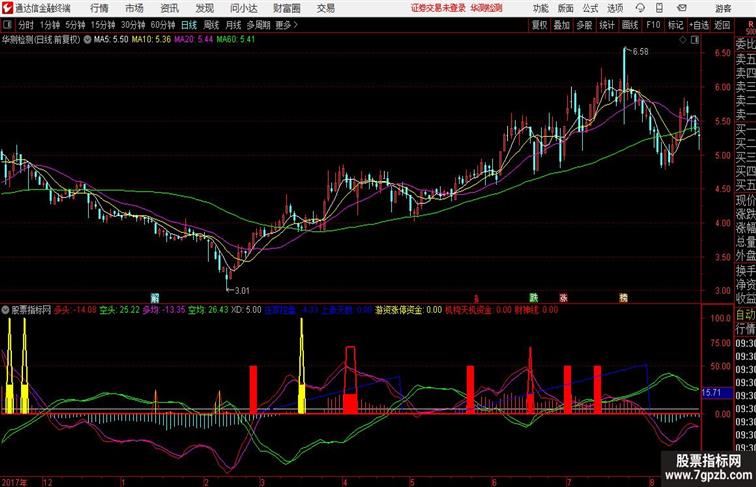Click the 多股 multi-stock button
Viewport: 756px width, 487px height.
(x=584, y=25)
